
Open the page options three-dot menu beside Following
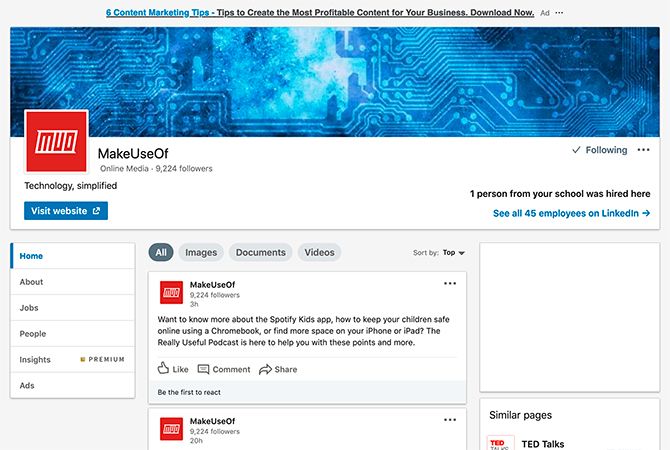coord(643,150)
